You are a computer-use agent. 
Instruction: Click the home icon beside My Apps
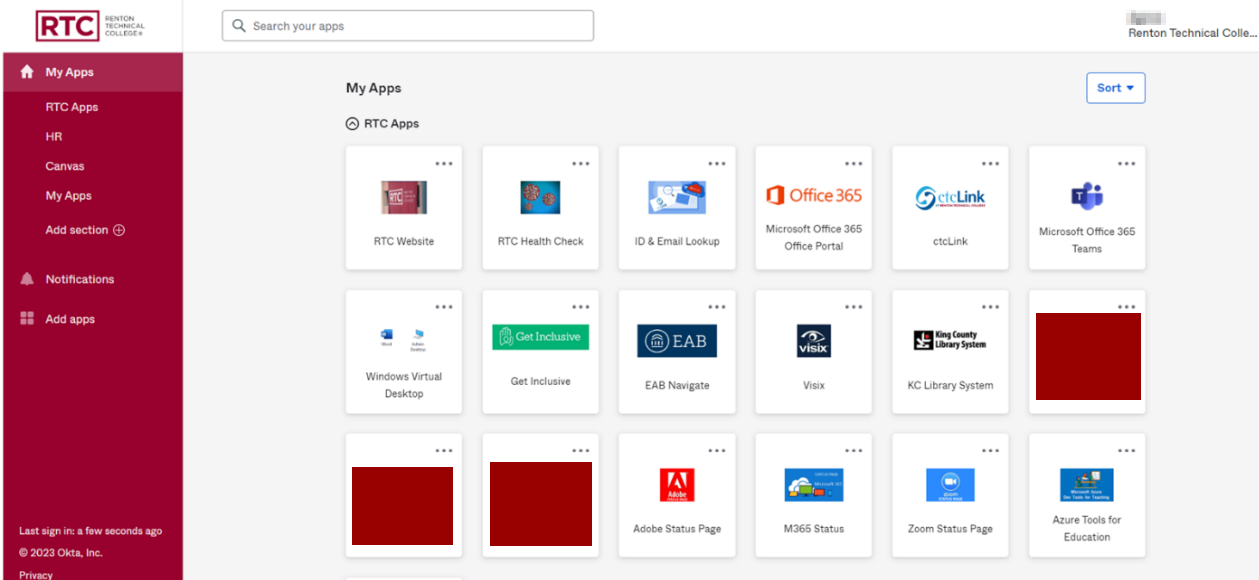coord(27,72)
